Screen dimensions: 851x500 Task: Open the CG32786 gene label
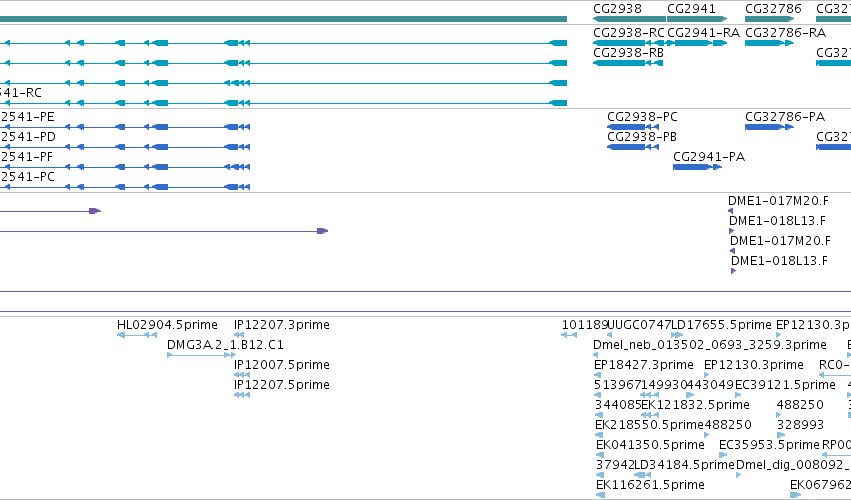(773, 9)
